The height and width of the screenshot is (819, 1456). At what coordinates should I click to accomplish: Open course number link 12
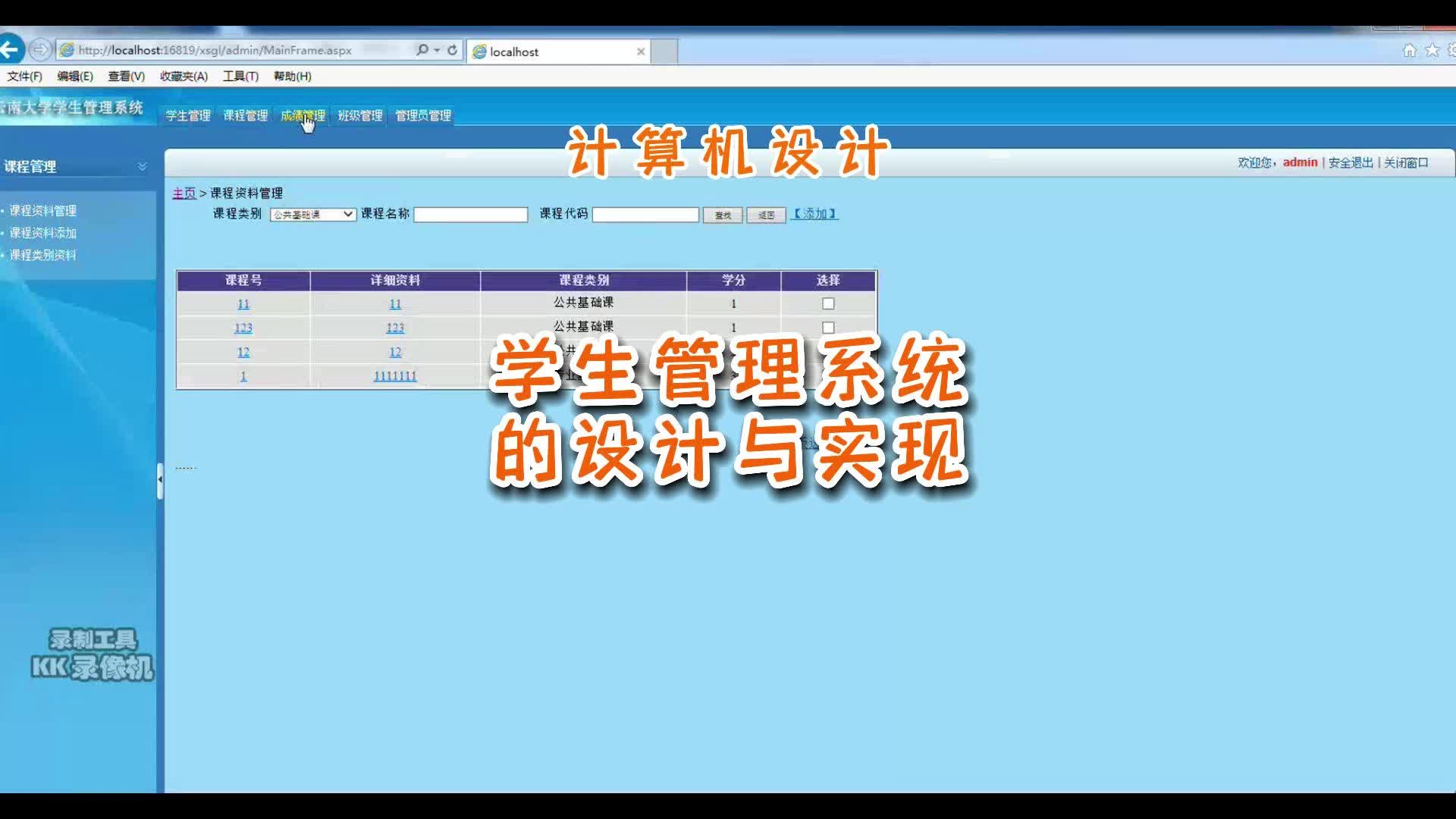243,352
